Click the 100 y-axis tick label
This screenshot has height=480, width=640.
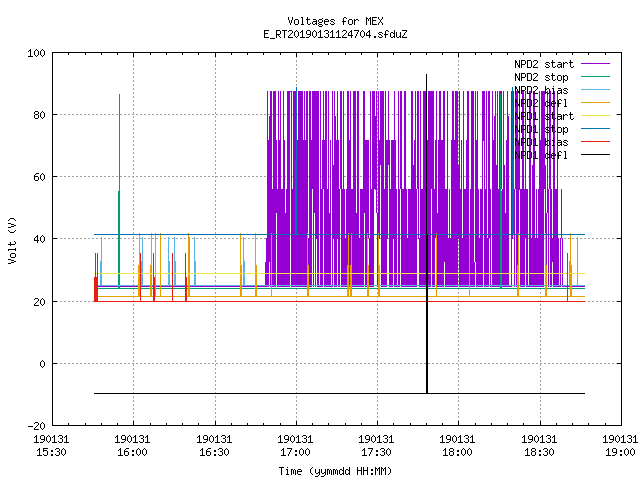click(36, 53)
